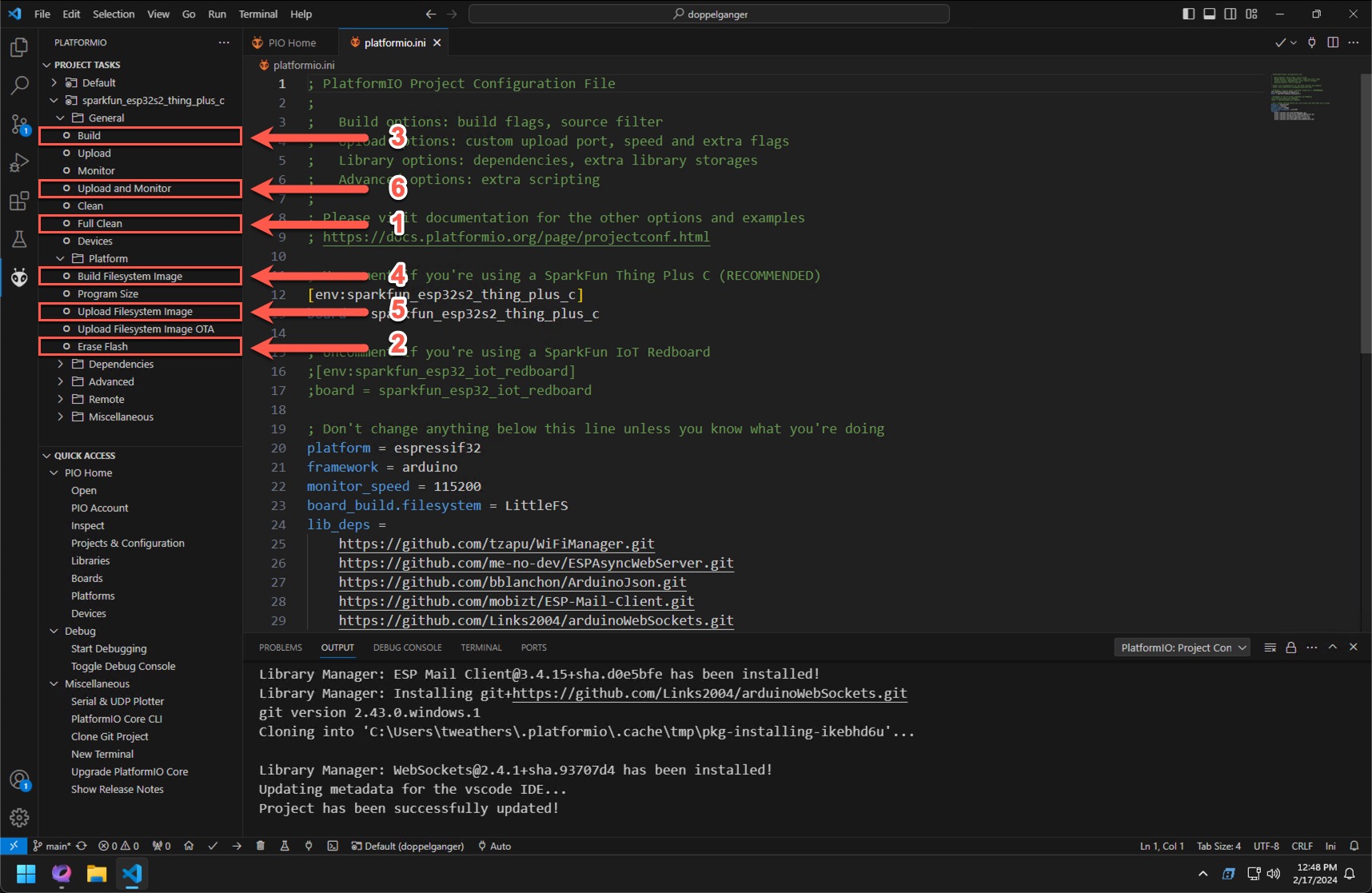Open build dropdown arrow next to checkmark
1372x893 pixels.
click(x=1293, y=42)
